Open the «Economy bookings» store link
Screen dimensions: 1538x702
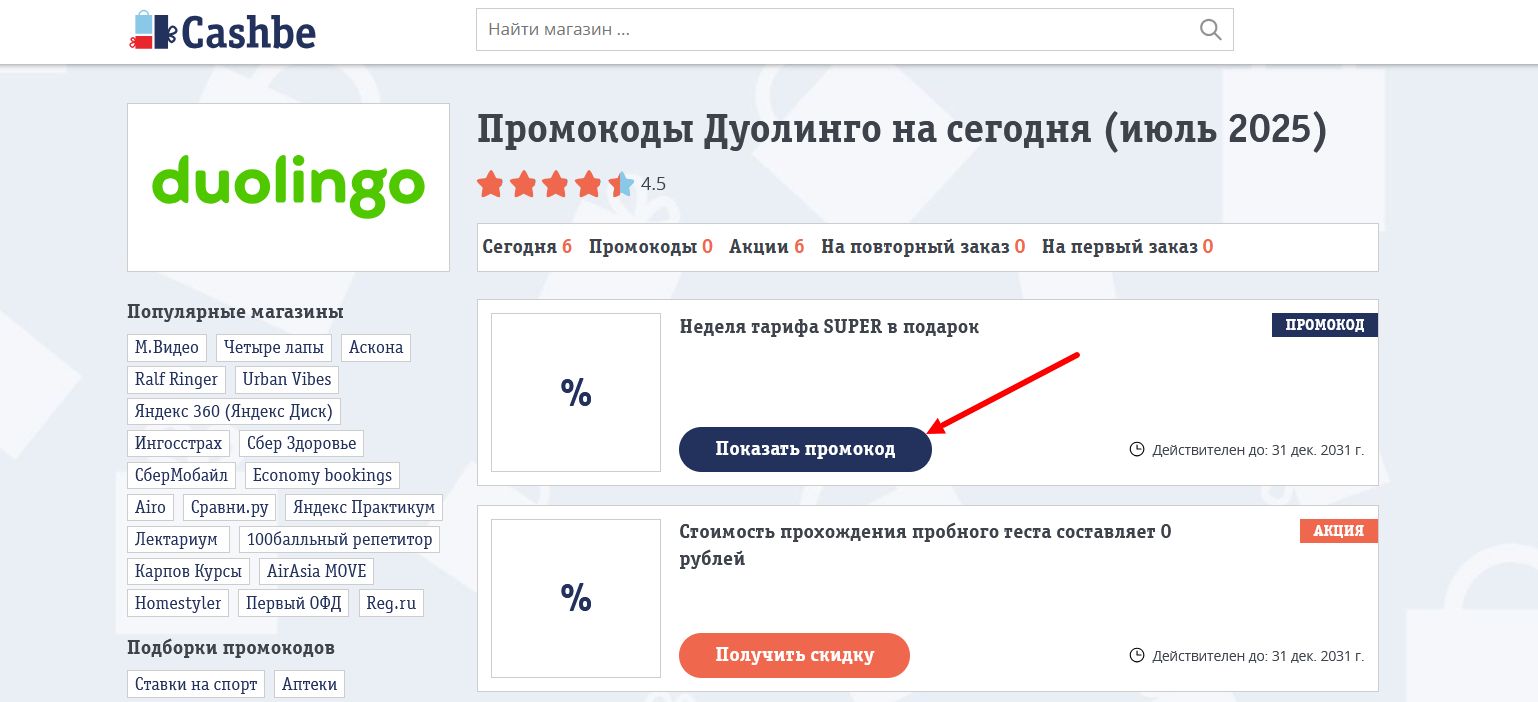pos(322,476)
